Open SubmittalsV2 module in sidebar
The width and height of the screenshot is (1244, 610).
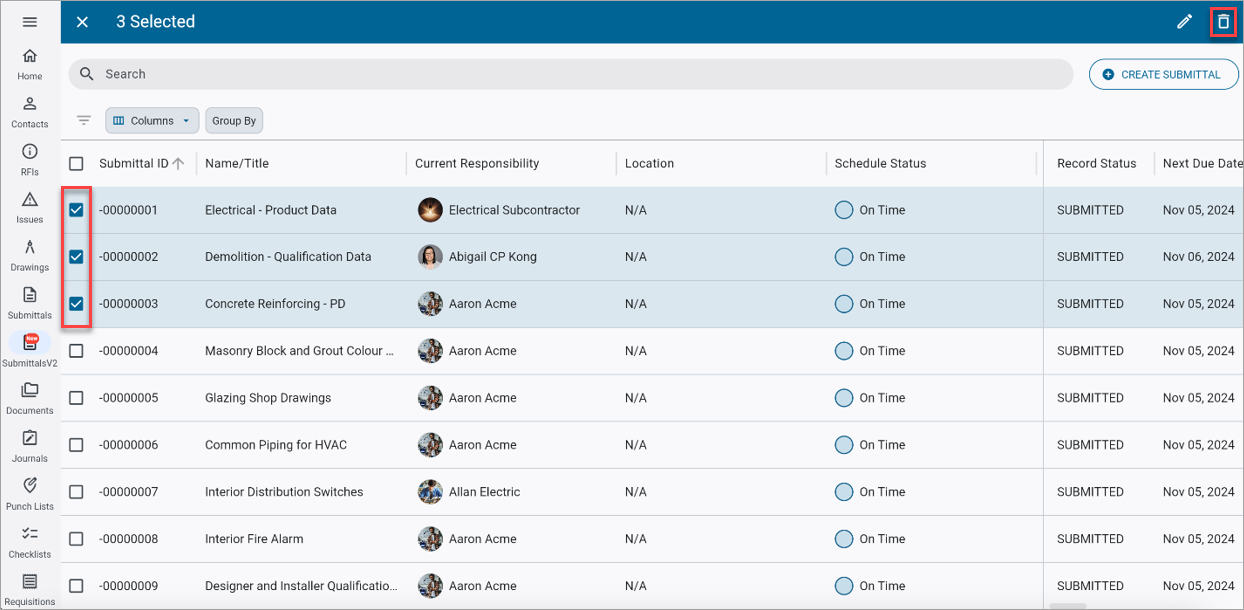click(30, 351)
